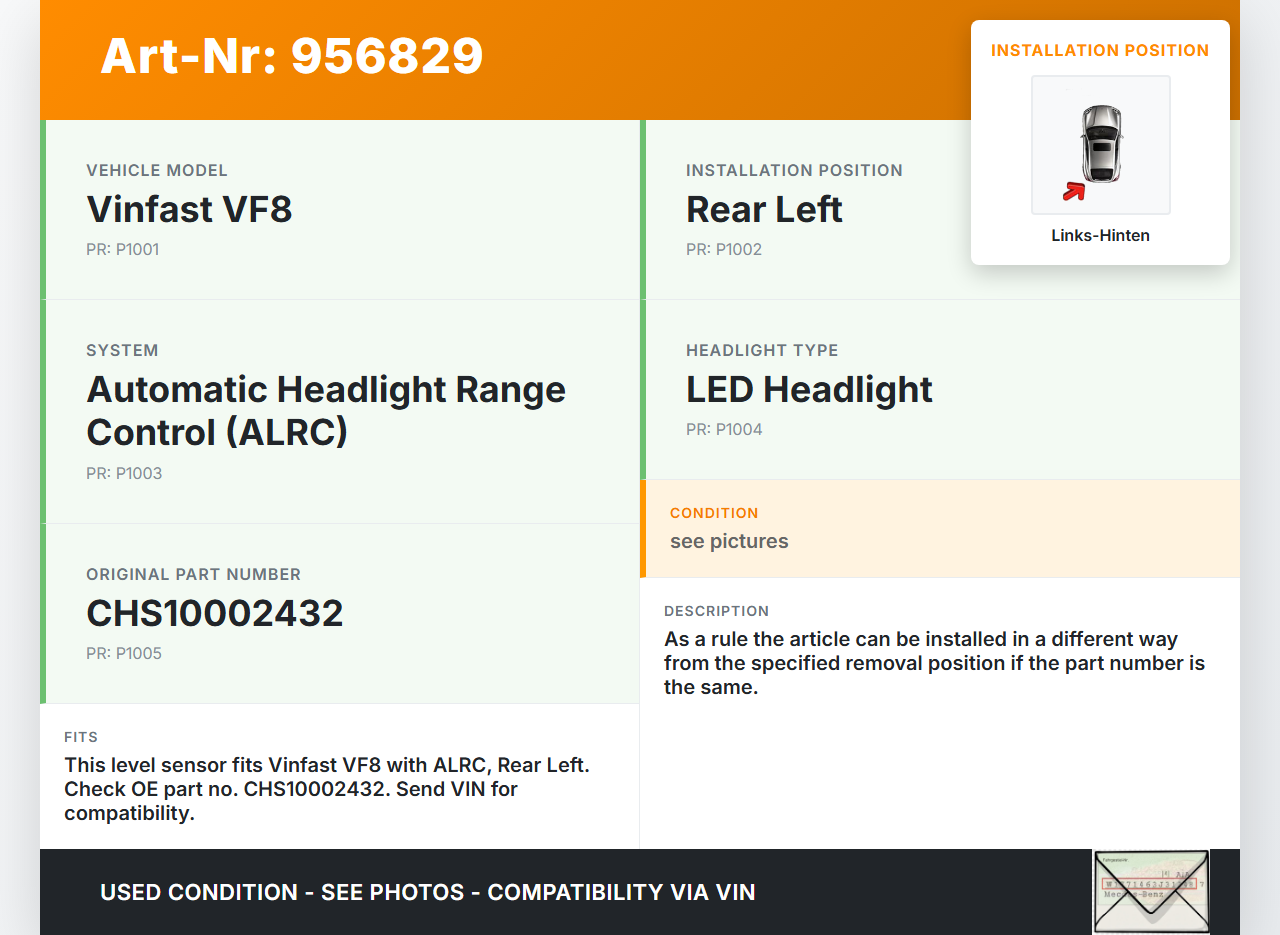Select the Rear Left position value
The image size is (1280, 935).
[x=764, y=209]
